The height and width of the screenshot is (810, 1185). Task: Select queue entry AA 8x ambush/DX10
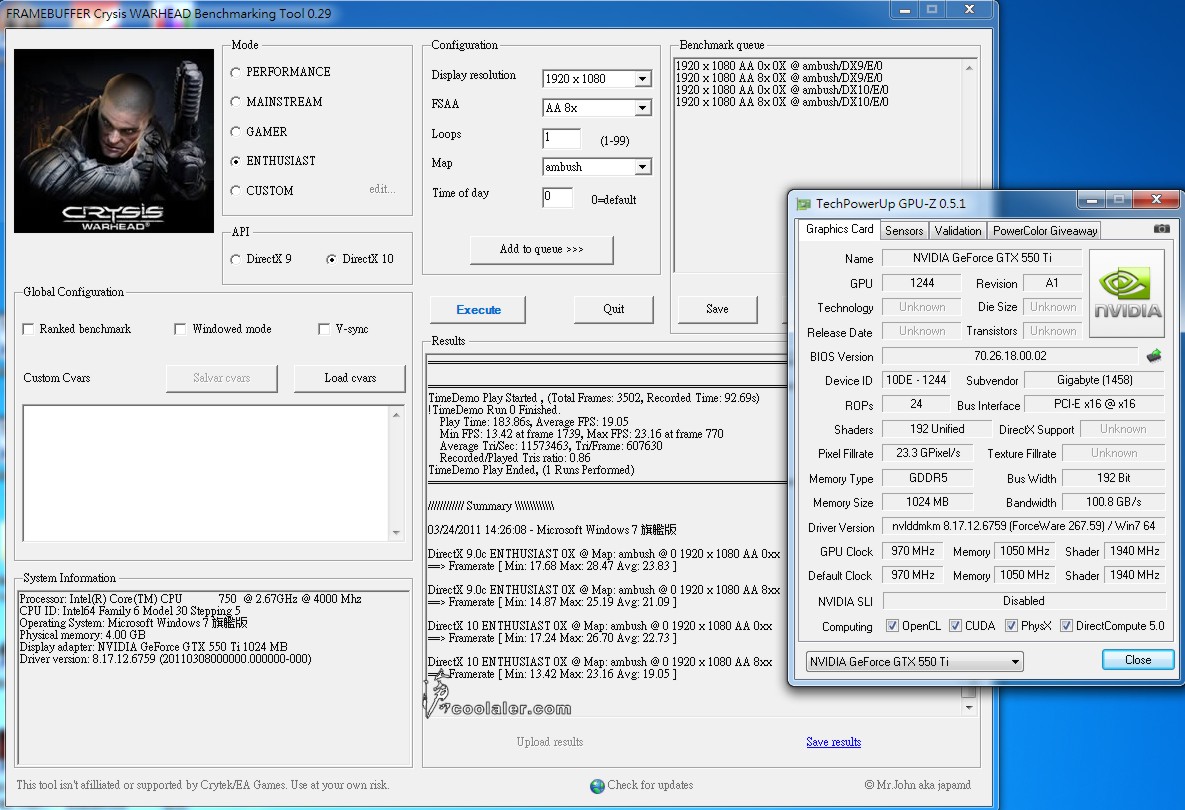pyautogui.click(x=781, y=102)
